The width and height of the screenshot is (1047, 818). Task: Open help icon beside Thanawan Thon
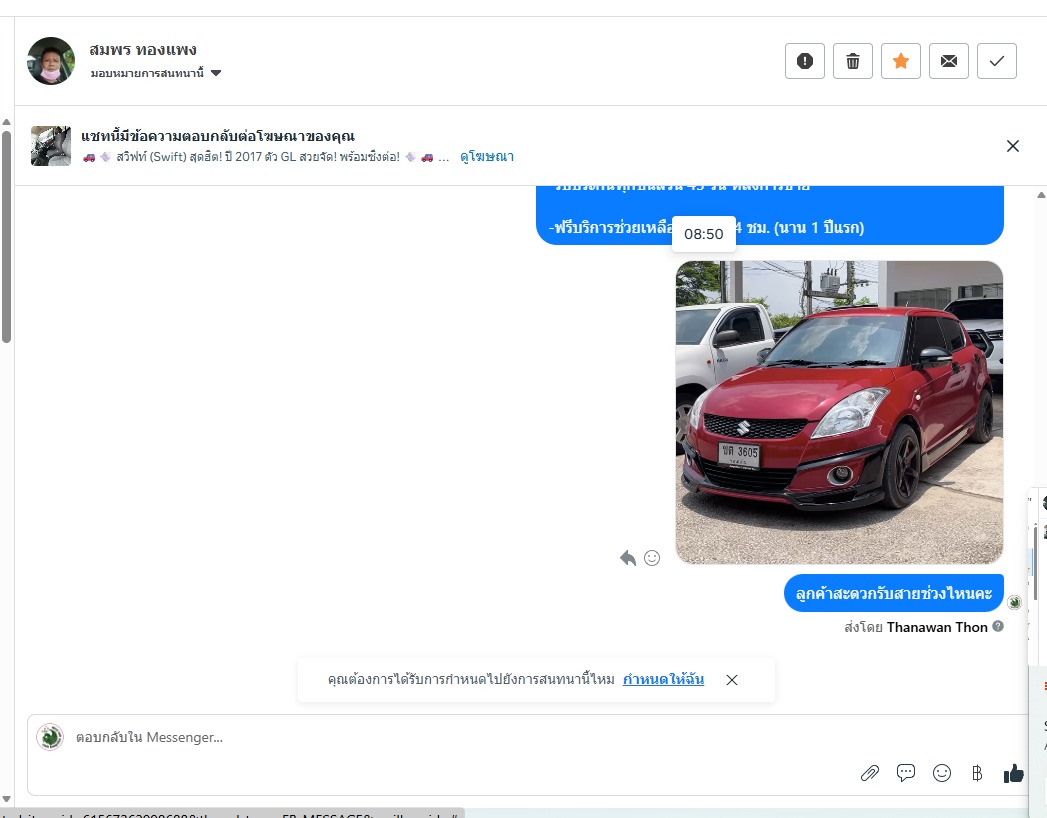[x=998, y=626]
